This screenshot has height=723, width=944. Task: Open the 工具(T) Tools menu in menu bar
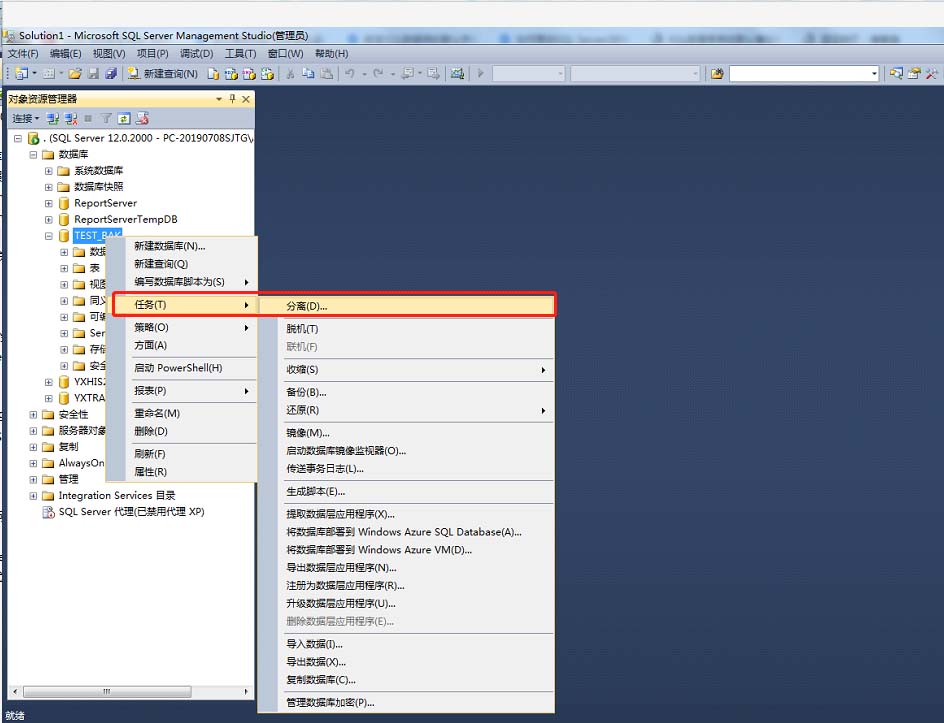click(240, 54)
